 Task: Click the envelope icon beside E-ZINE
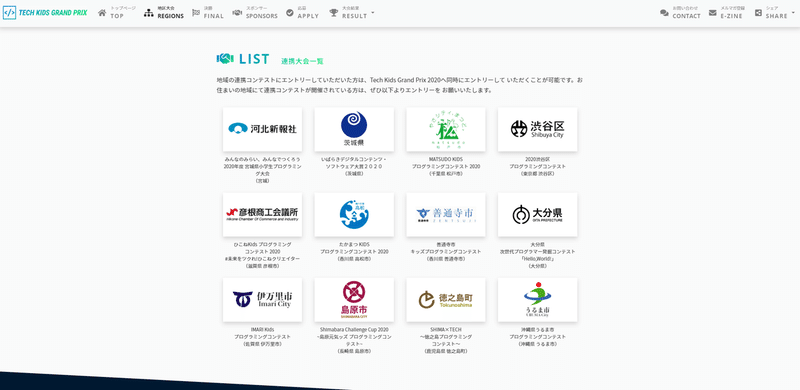(713, 13)
